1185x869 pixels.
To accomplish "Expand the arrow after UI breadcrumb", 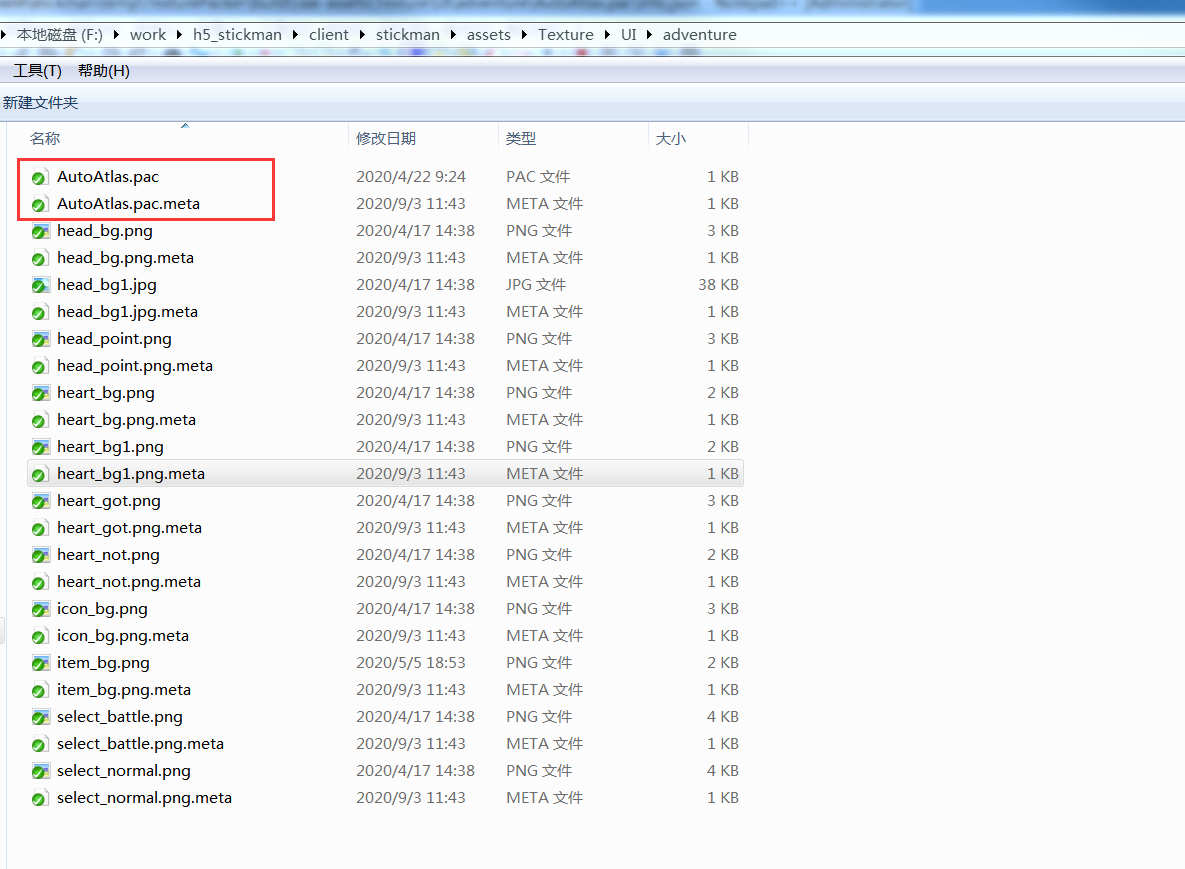I will [649, 35].
